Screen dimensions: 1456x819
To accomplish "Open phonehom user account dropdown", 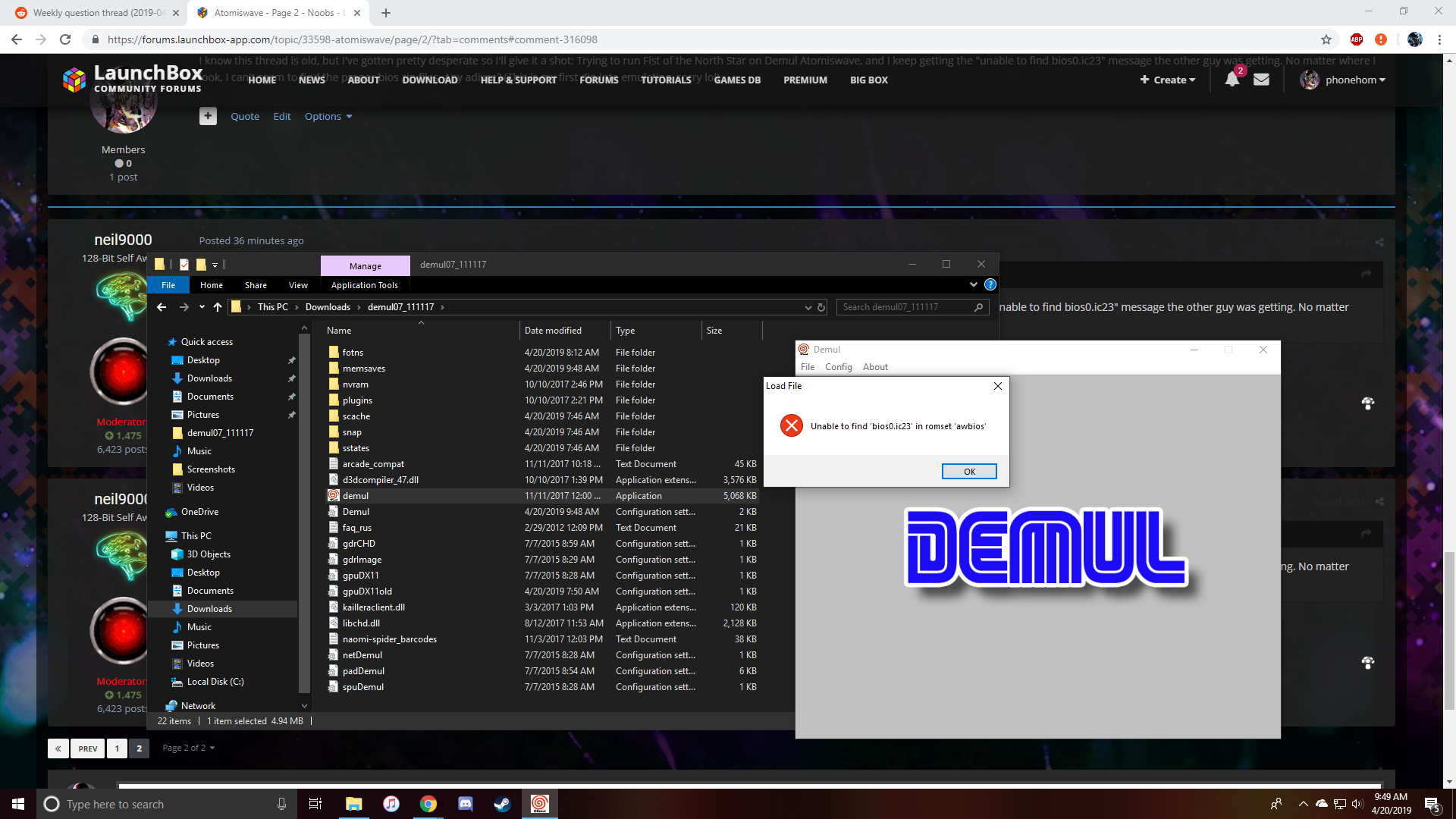I will (1343, 80).
